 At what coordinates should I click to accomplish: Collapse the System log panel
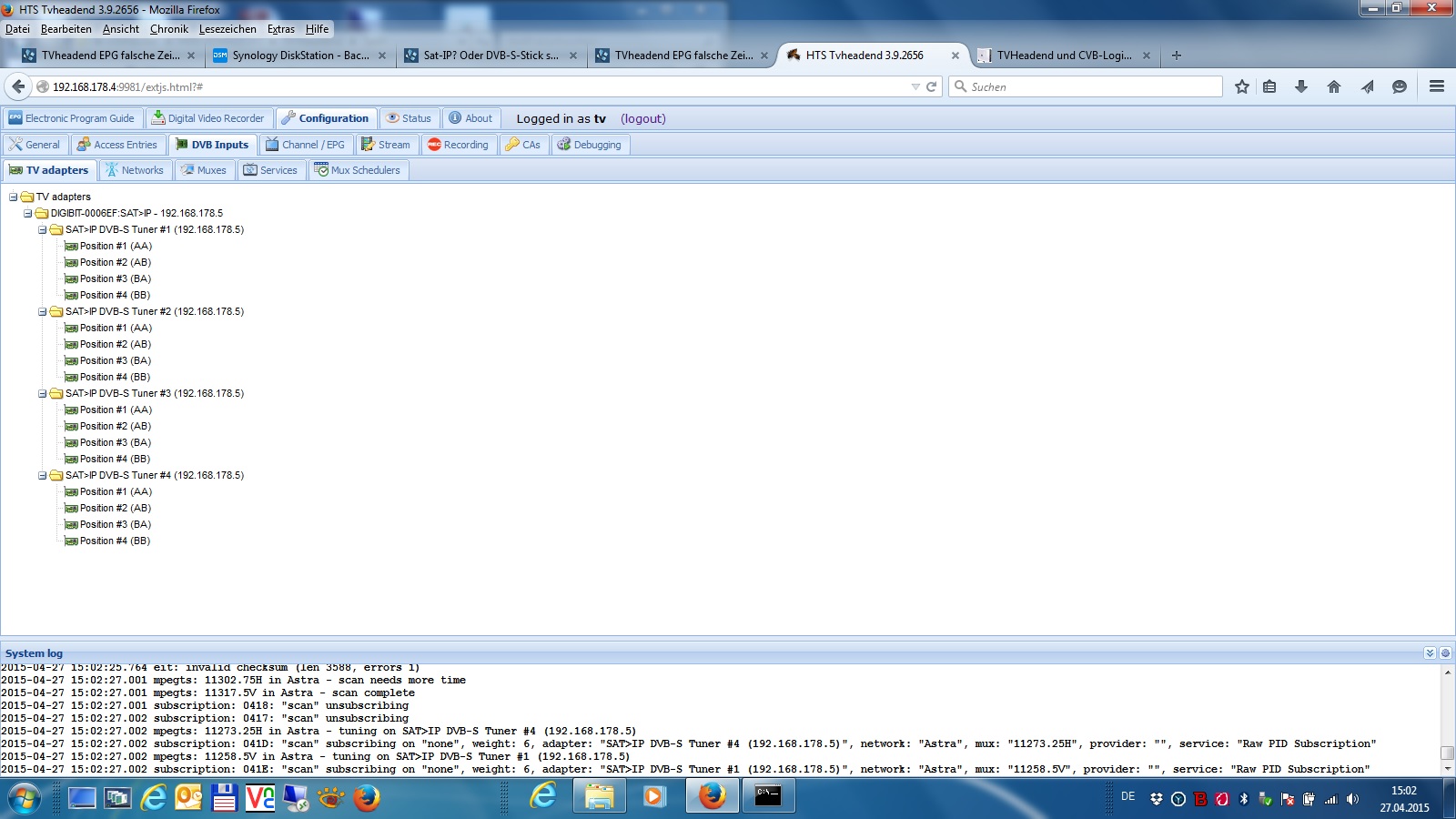click(1430, 653)
